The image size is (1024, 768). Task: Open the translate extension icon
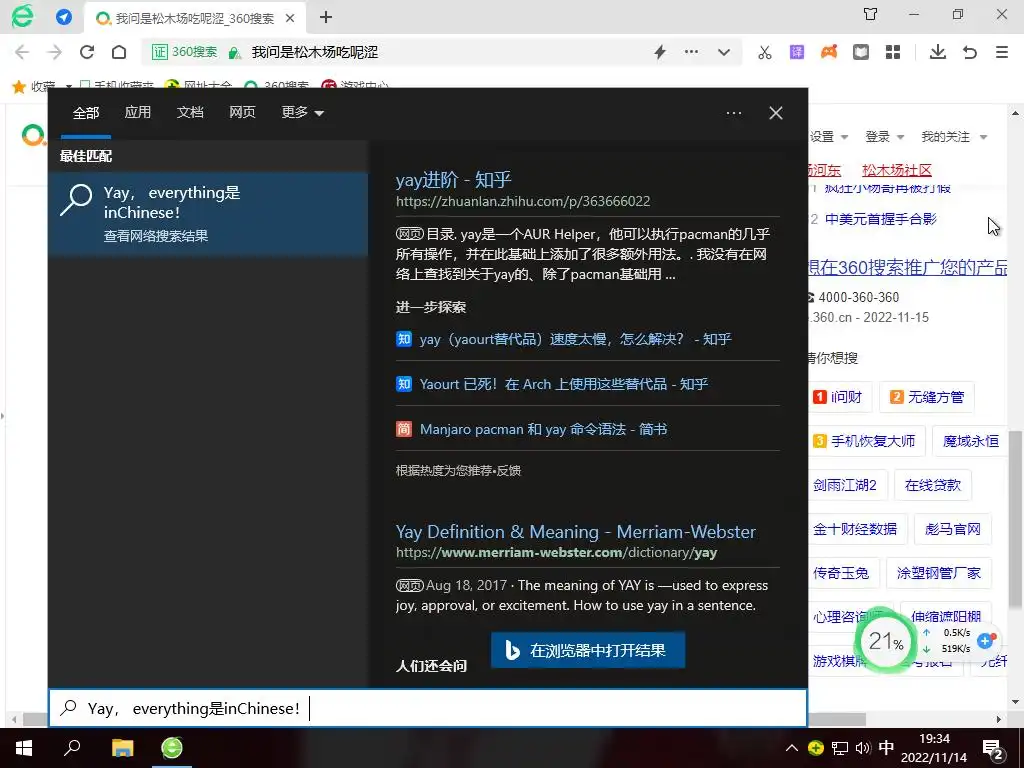[x=797, y=52]
